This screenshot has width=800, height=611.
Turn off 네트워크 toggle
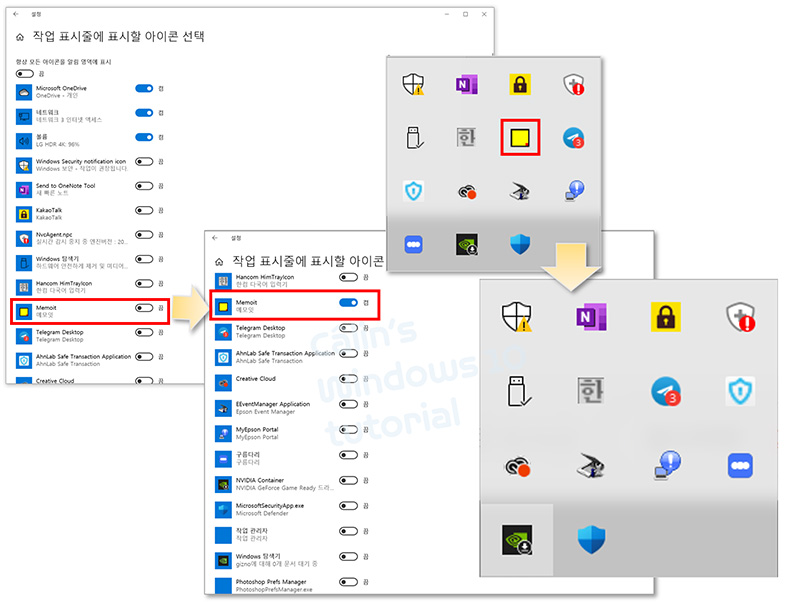(x=144, y=113)
